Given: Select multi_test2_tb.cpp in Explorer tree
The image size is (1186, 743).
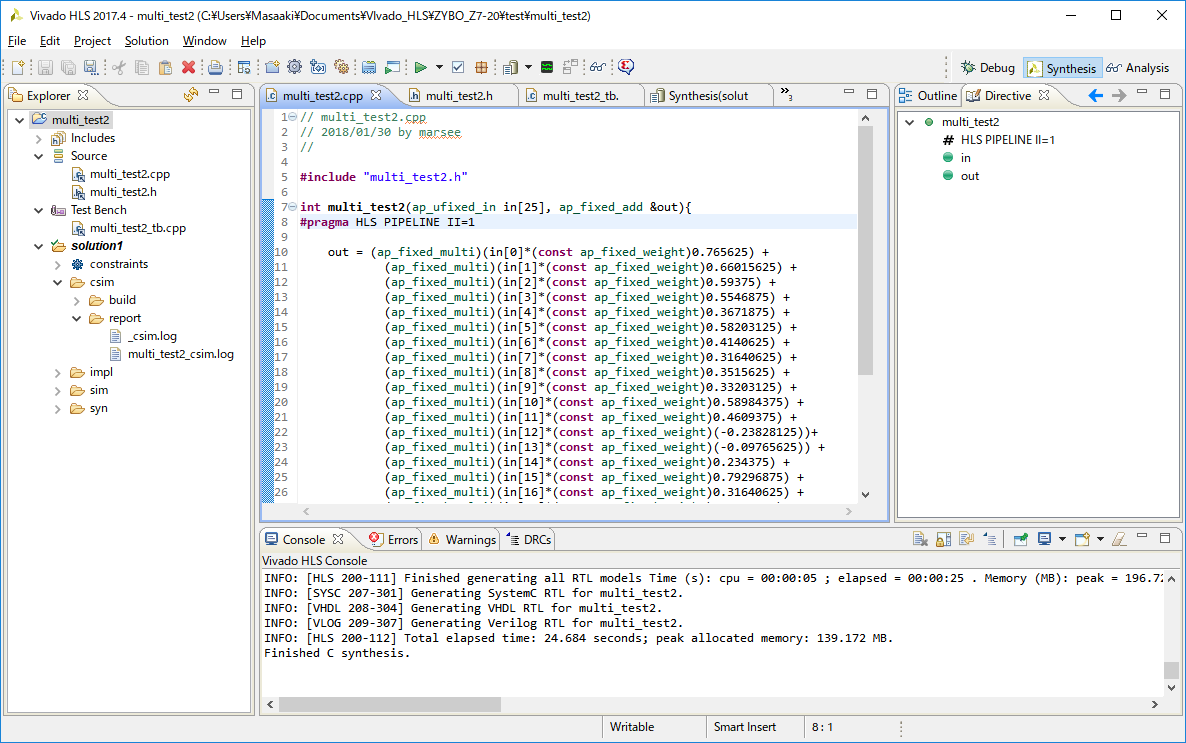Looking at the screenshot, I should [x=137, y=228].
